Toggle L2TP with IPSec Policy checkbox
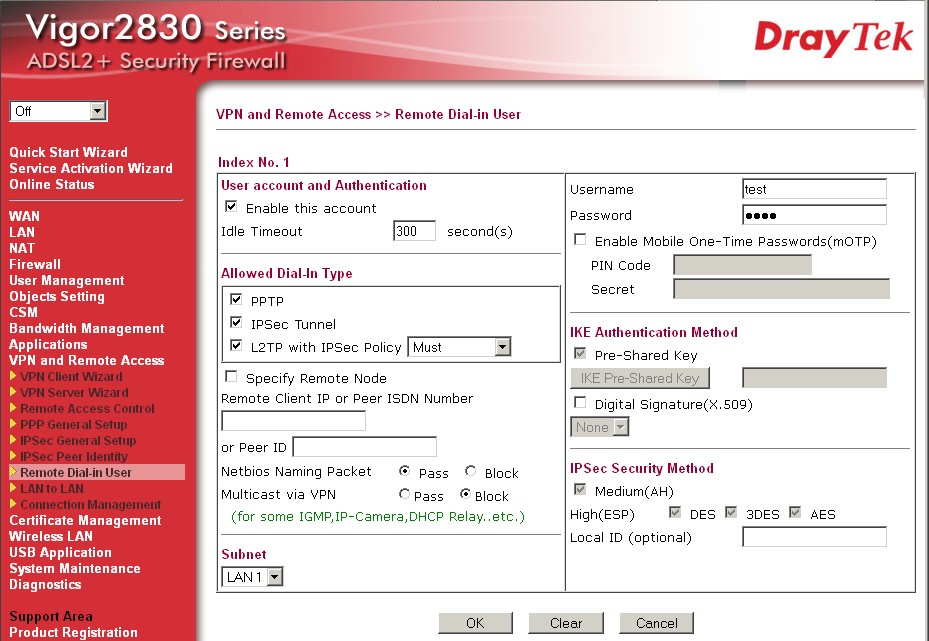 click(x=236, y=345)
